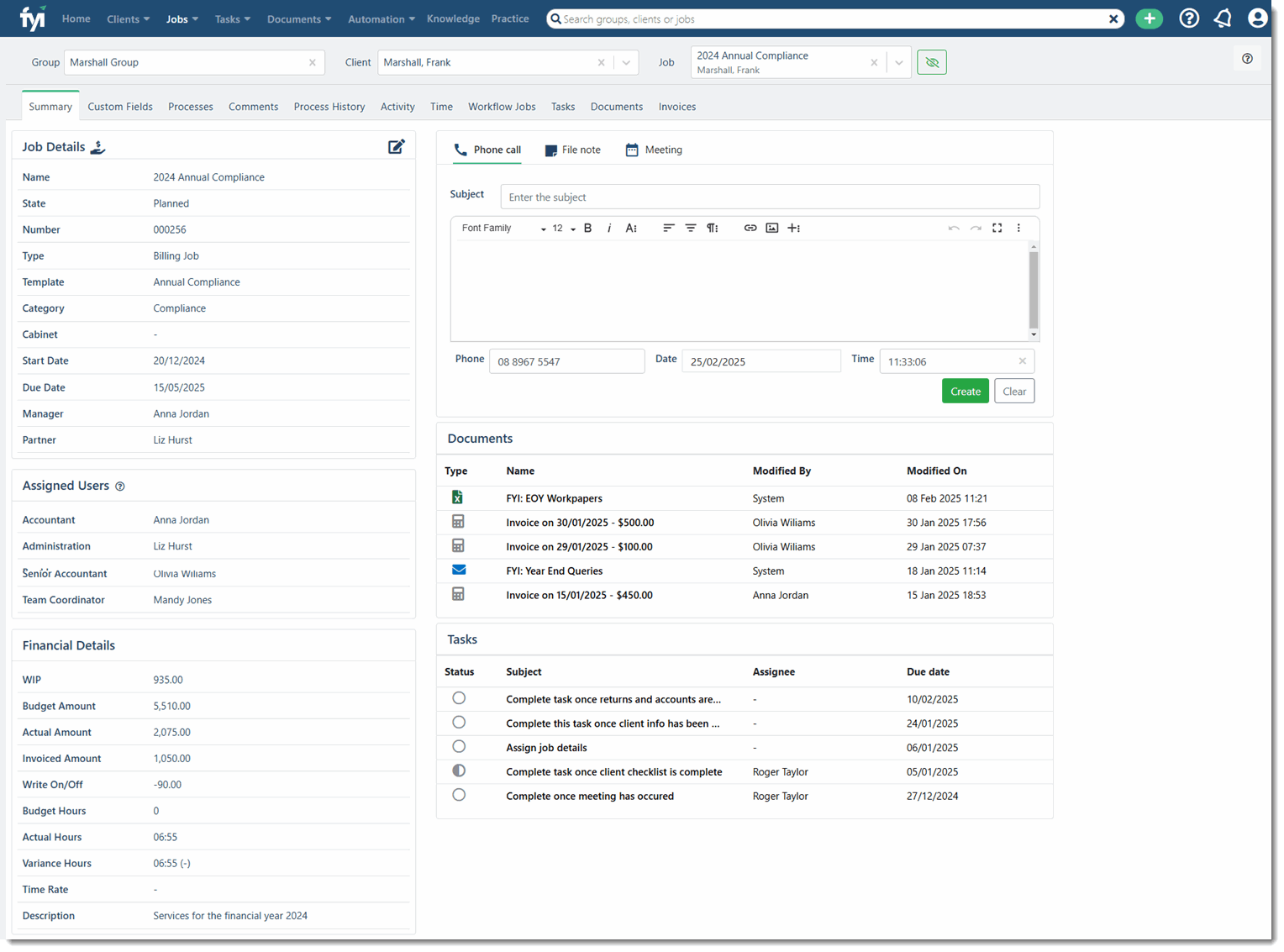Viewport: 1284px width, 952px height.
Task: Open the user profile avatar icon
Action: tap(1257, 18)
